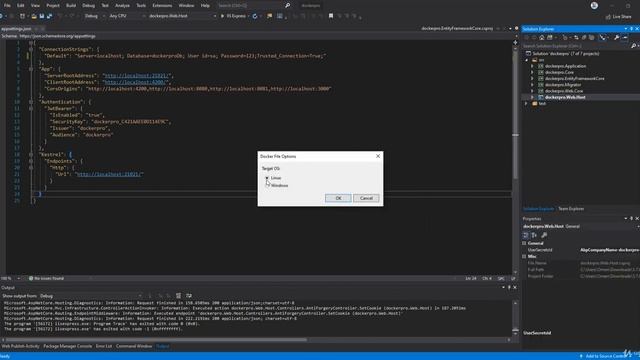Expand the dockerpro.Core project
640x360 pixels.
[532, 72]
